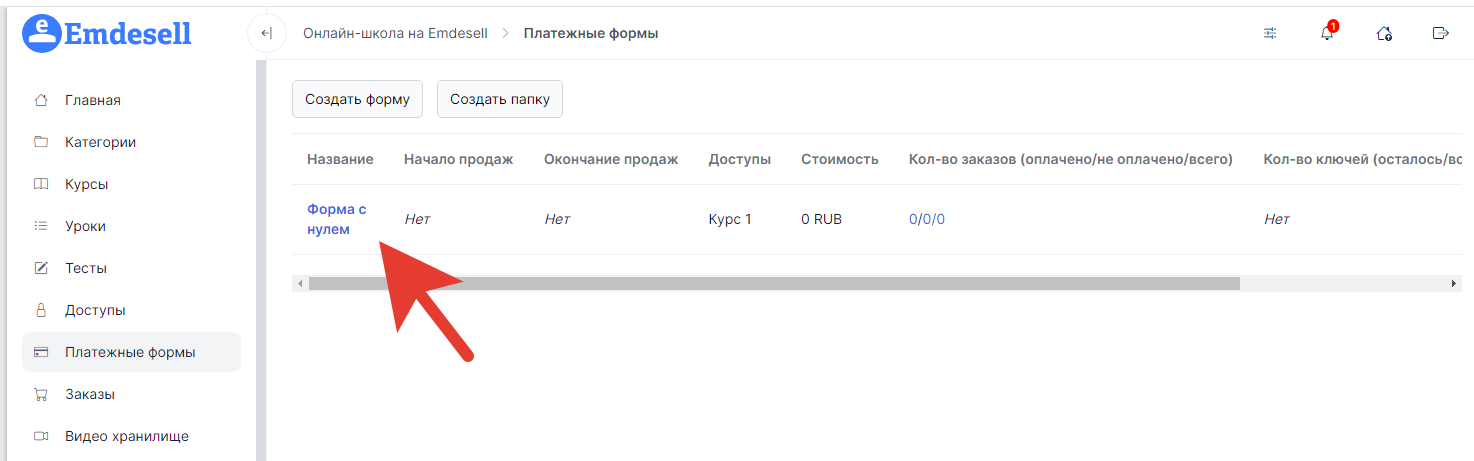Open the settings sliders icon in header
The width and height of the screenshot is (1474, 461).
tap(1270, 33)
